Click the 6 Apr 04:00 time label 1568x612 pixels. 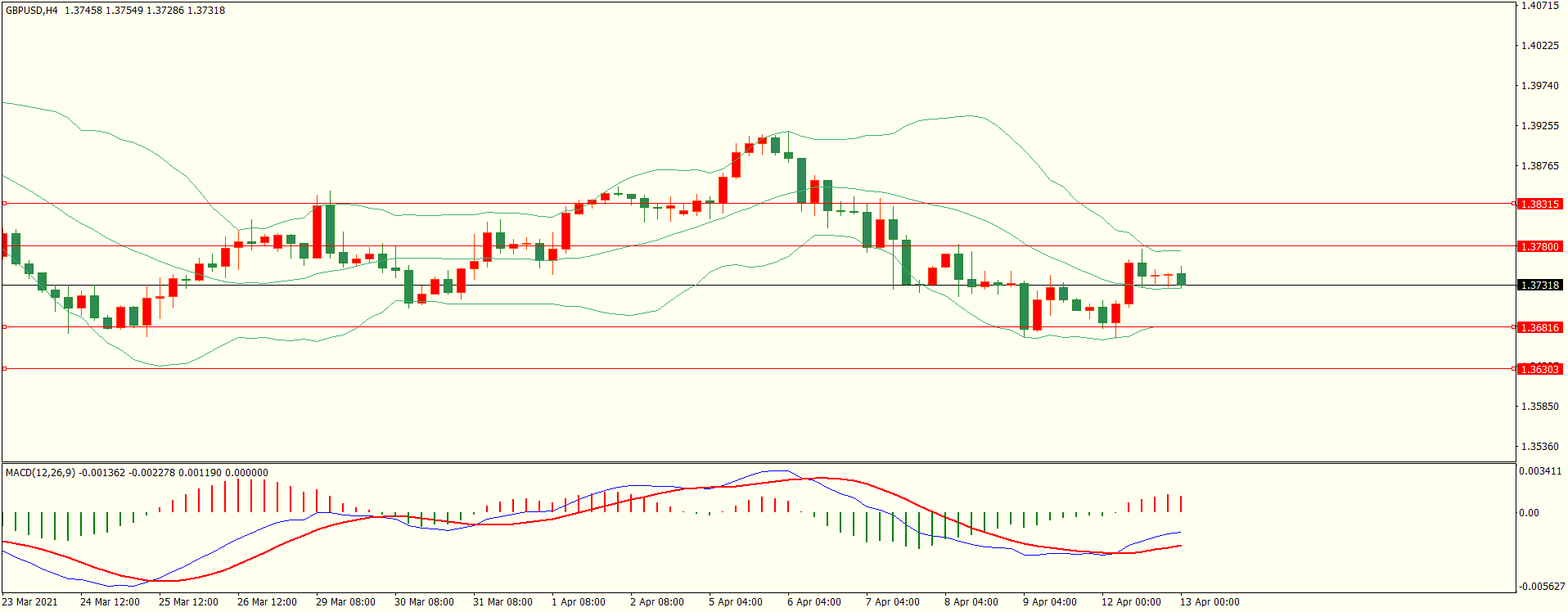point(813,601)
